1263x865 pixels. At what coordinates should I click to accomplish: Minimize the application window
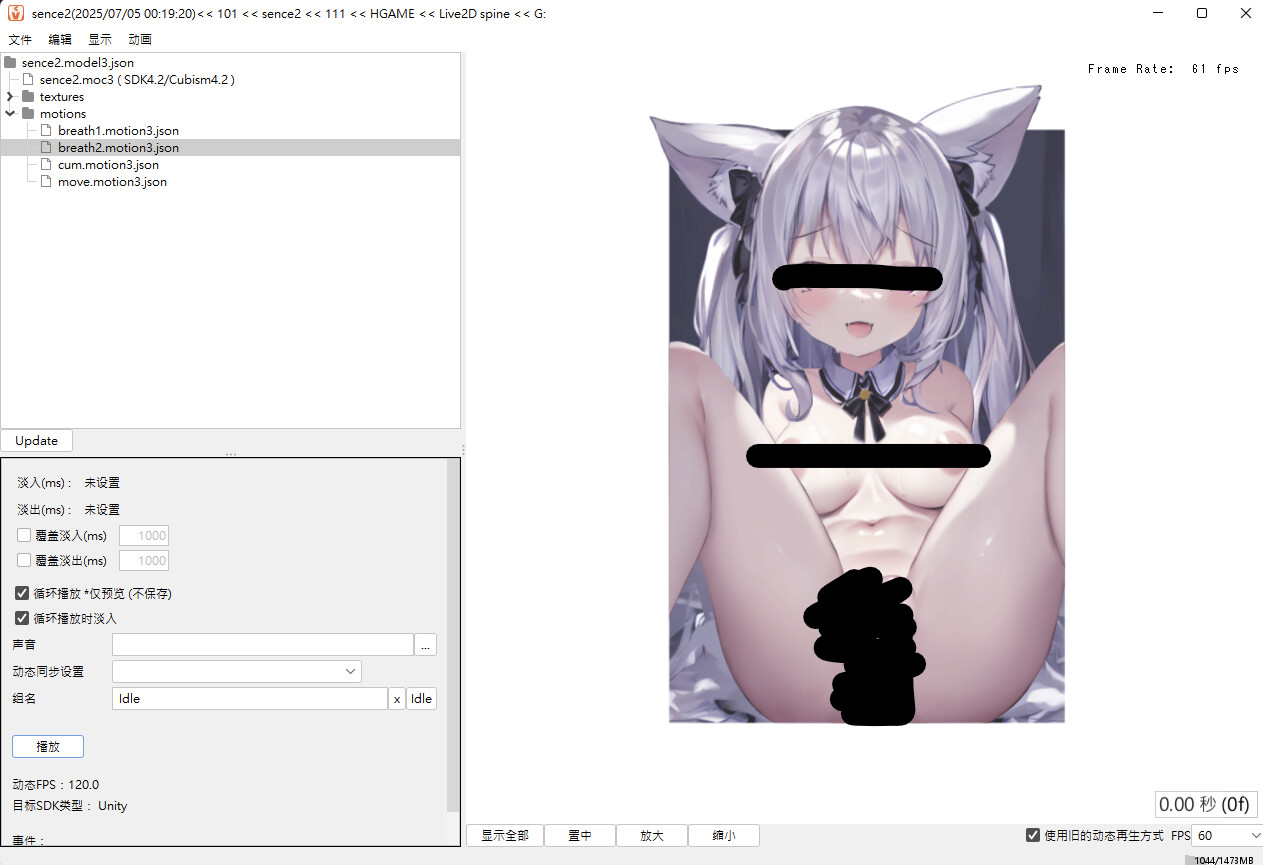pyautogui.click(x=1157, y=13)
